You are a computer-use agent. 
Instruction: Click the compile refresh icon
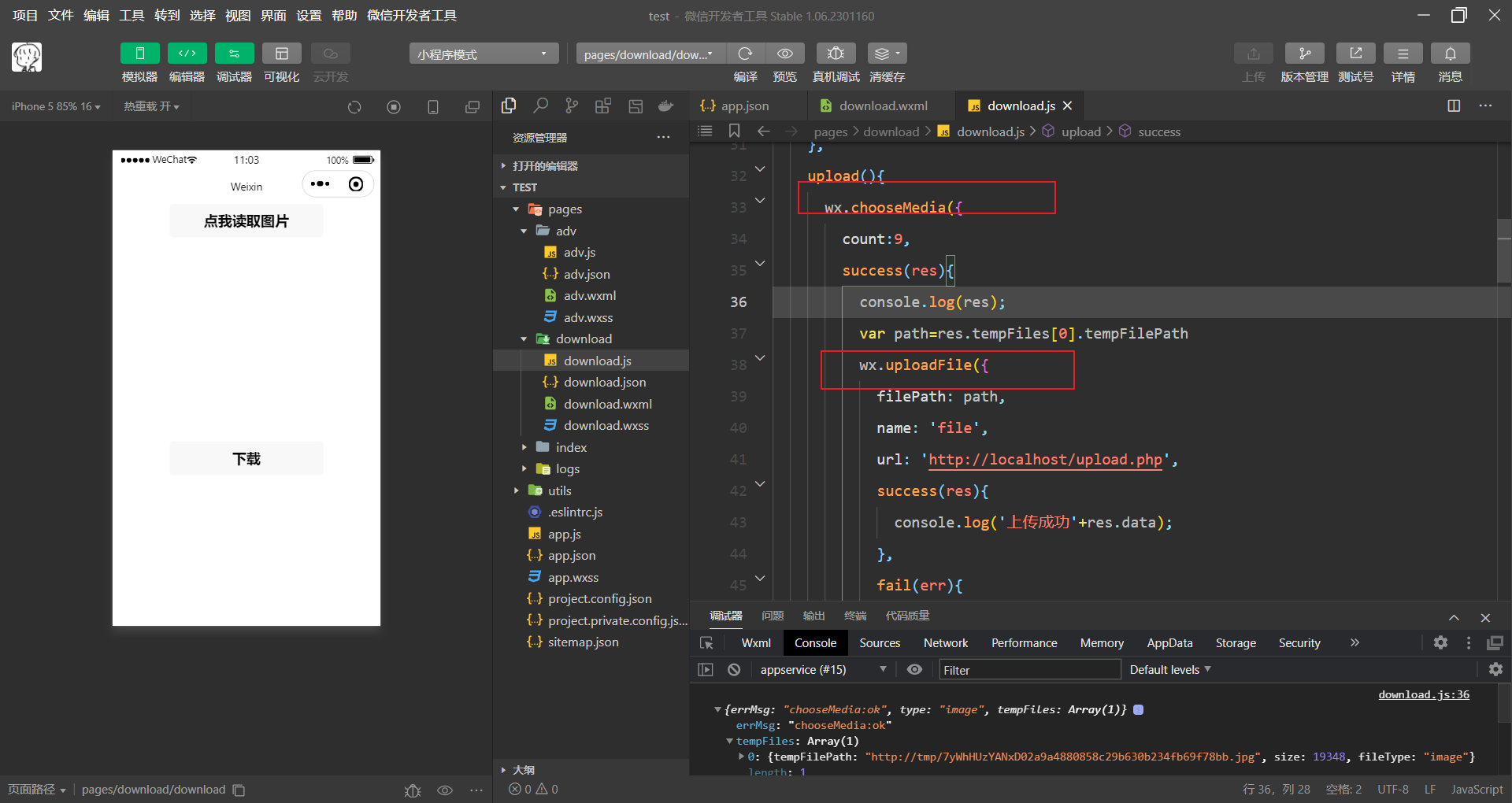745,54
